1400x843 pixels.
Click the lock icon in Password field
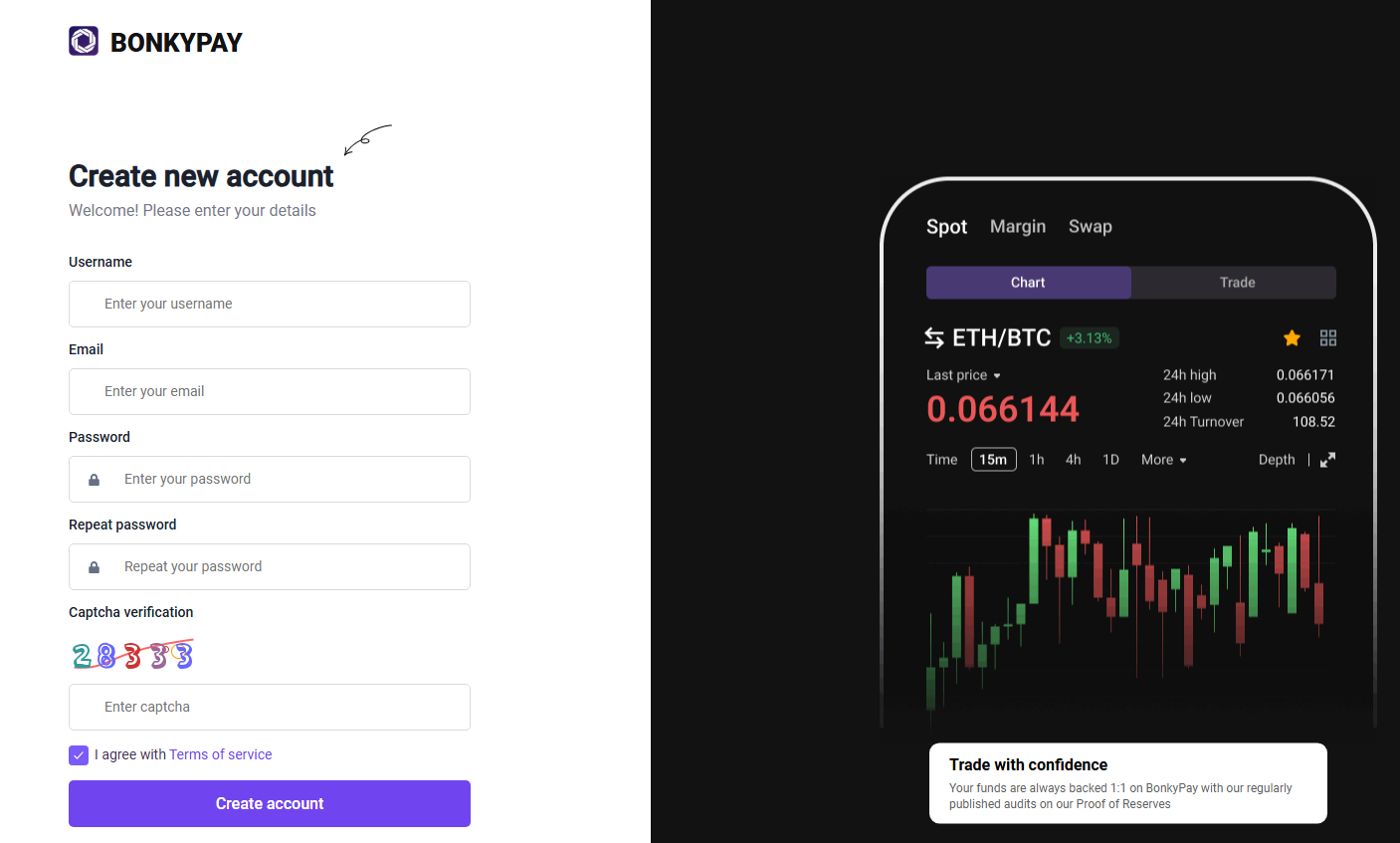tap(94, 480)
